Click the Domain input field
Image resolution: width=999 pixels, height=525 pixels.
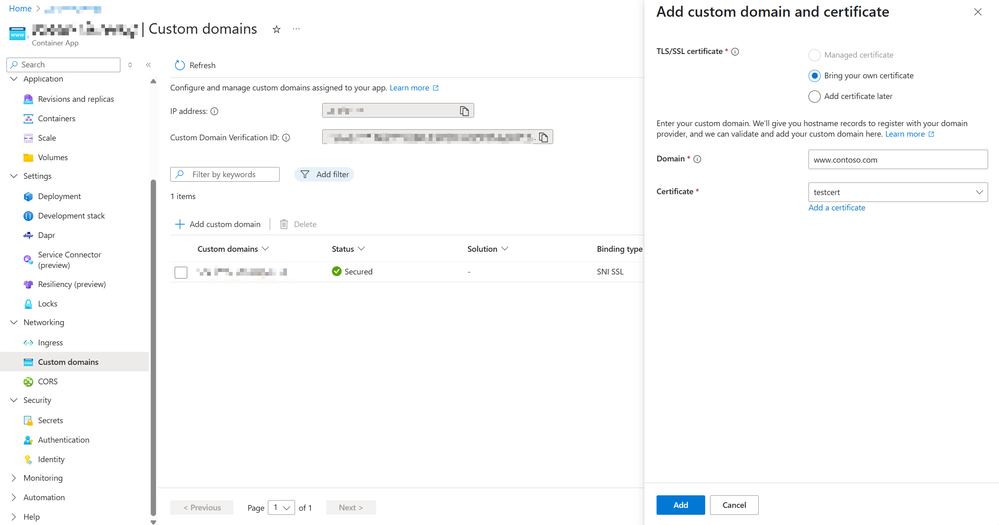tap(897, 159)
